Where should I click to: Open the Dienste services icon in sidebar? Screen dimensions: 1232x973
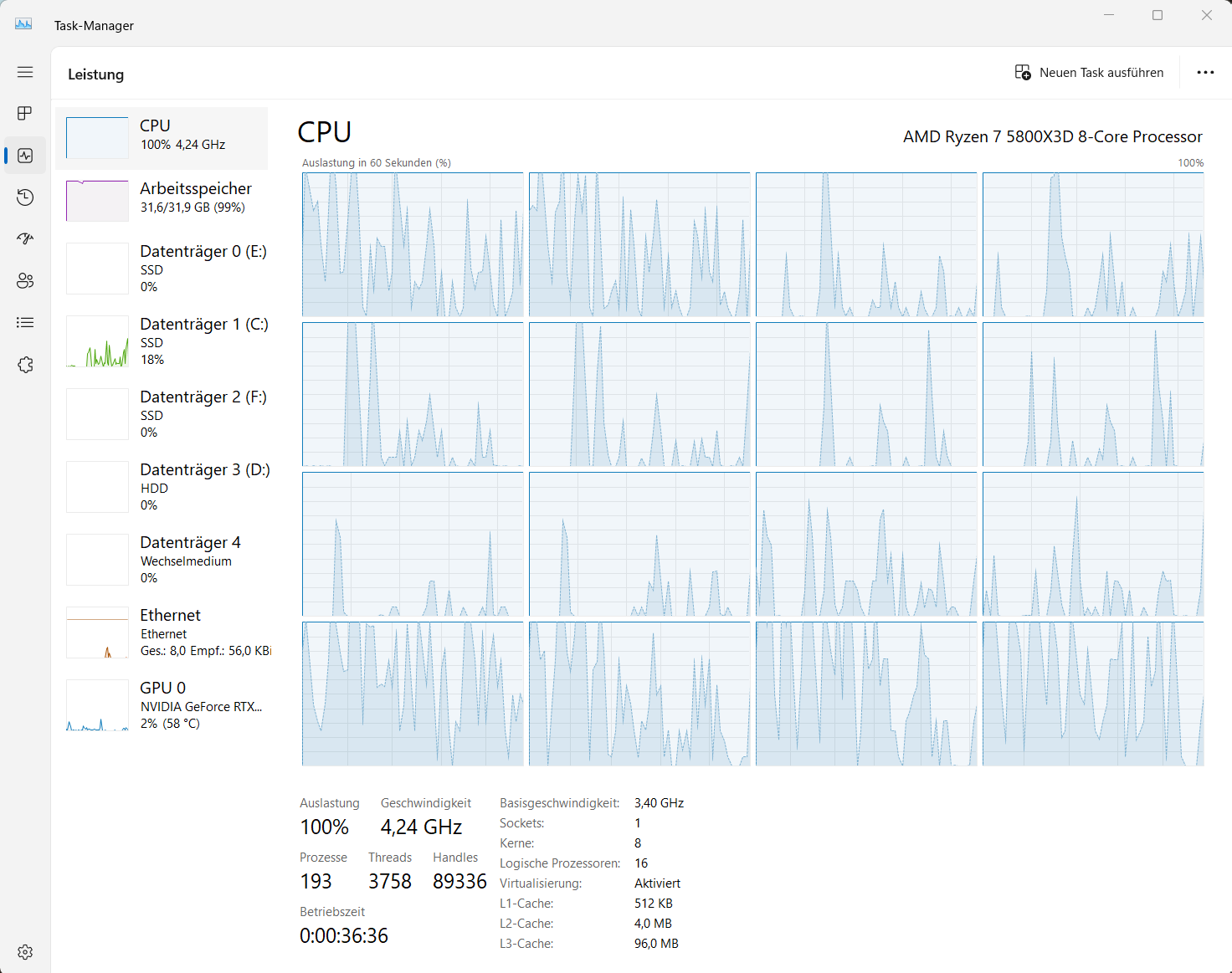click(x=25, y=365)
